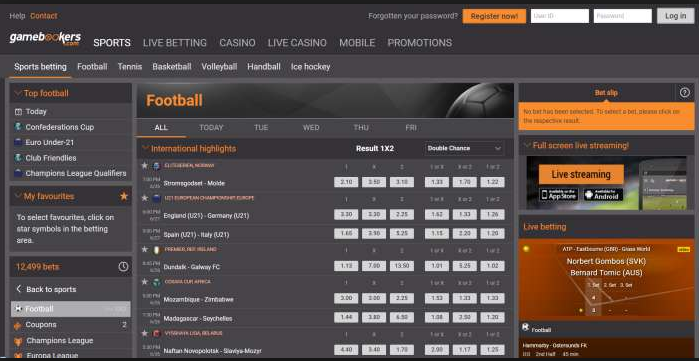Favourite the U21 European Championship star
This screenshot has height=361, width=699.
[144, 197]
